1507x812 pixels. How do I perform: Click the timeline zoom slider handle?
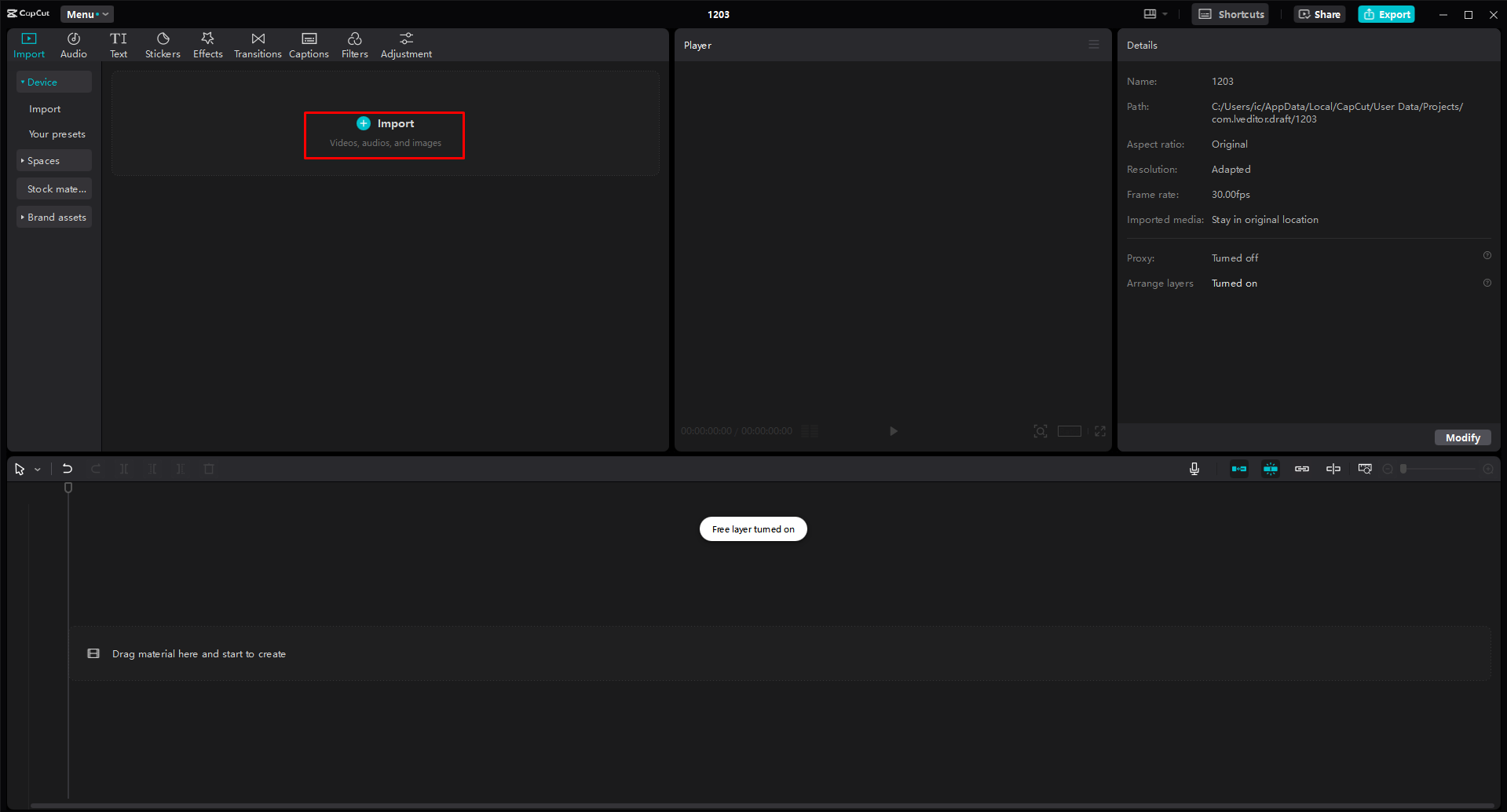pyautogui.click(x=1403, y=469)
